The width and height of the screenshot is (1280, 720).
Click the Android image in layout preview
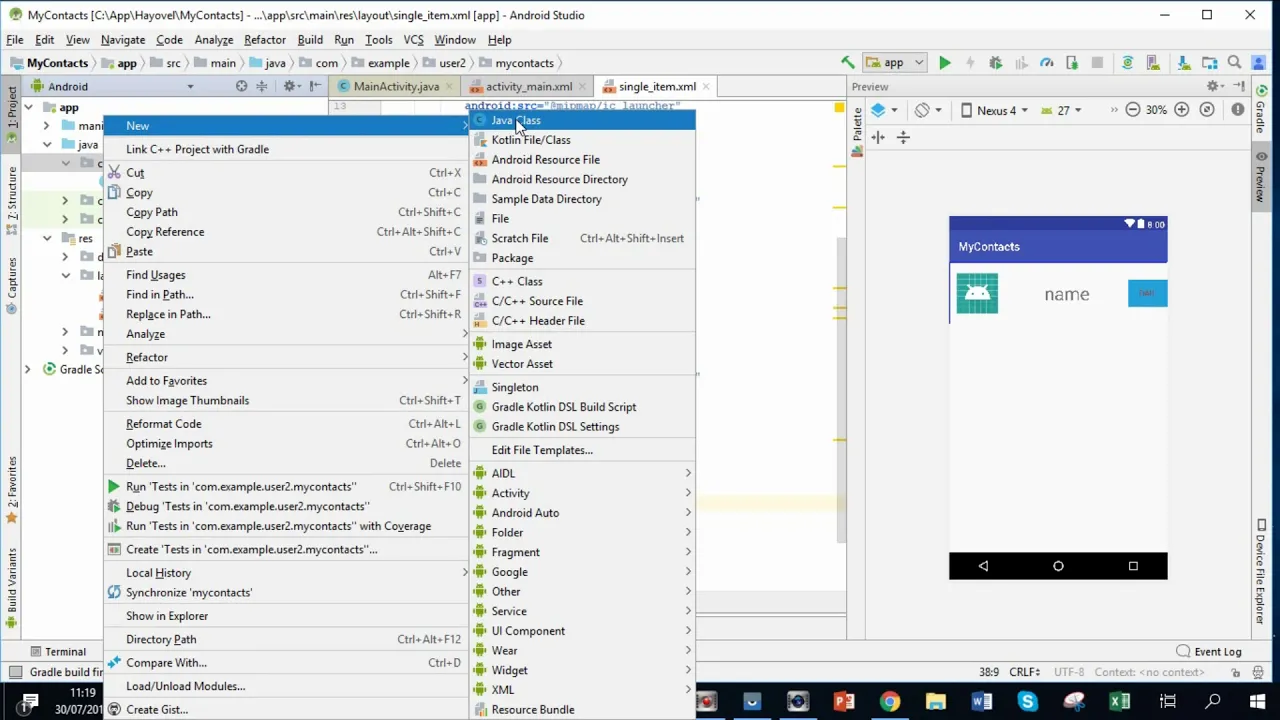click(977, 294)
